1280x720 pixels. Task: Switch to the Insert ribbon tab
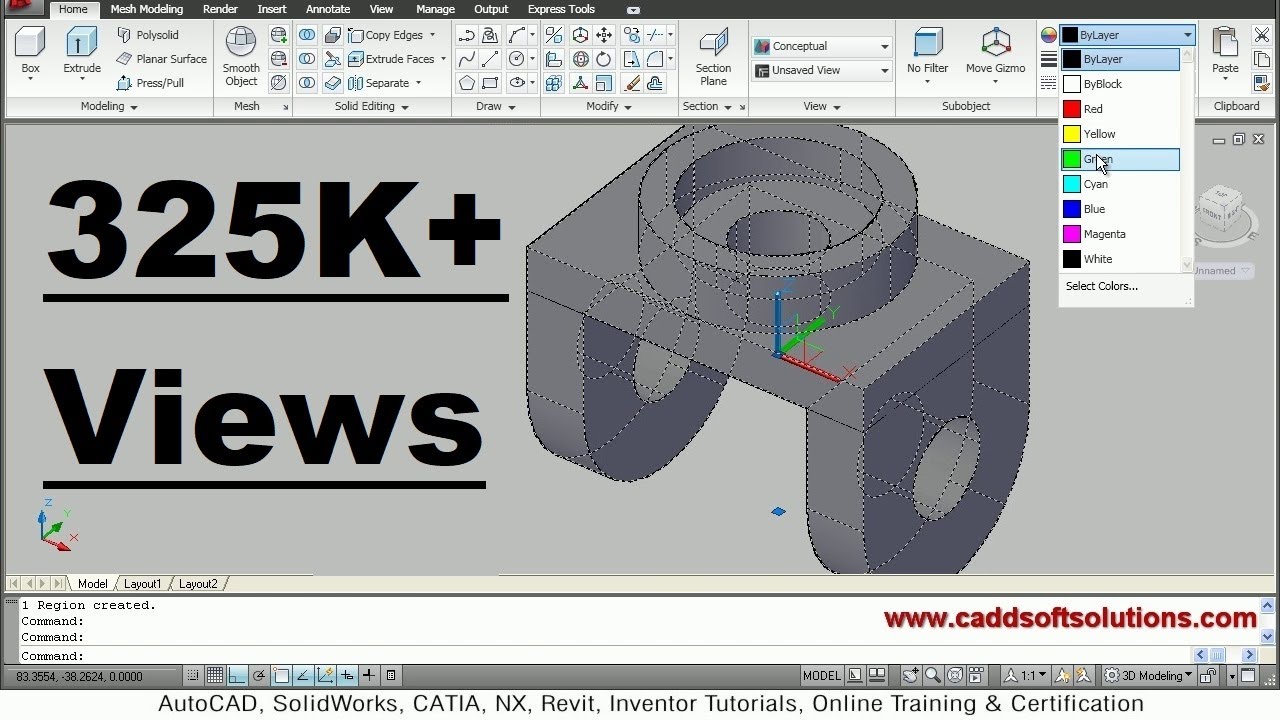(x=272, y=9)
